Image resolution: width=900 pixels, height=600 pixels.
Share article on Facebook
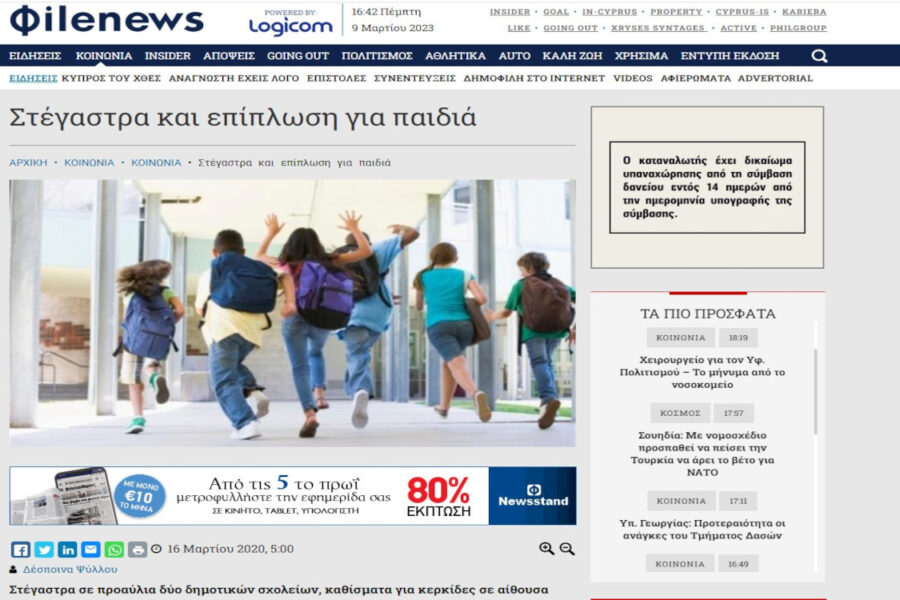coord(20,549)
